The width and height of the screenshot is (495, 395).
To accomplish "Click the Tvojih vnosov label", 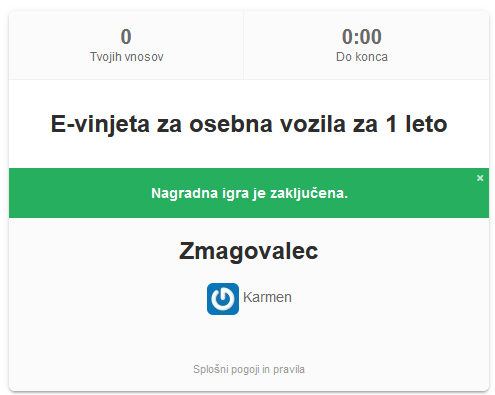I will [x=127, y=57].
